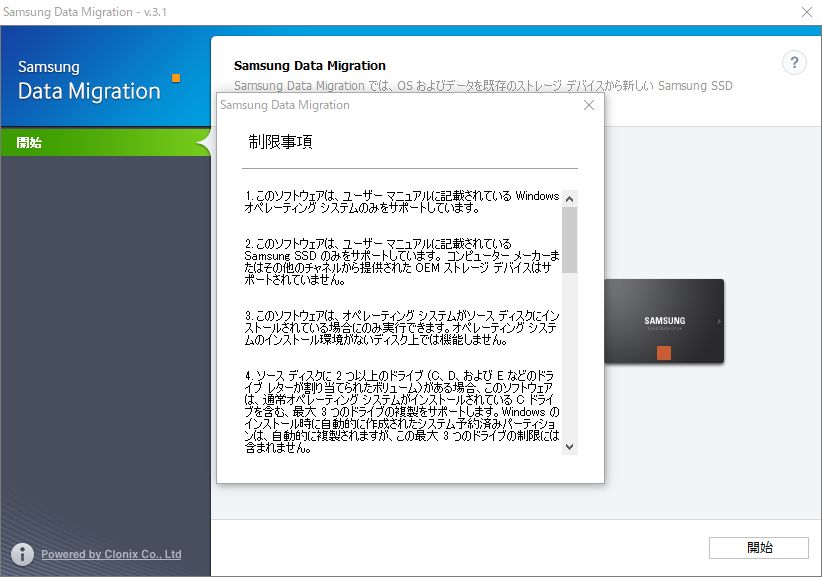Image resolution: width=822 pixels, height=577 pixels.
Task: Click the help question mark icon
Action: (x=794, y=63)
